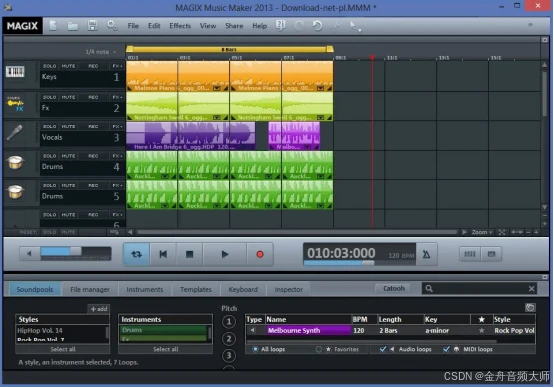
Task: Click the zoom to fit icon
Action: click(502, 232)
